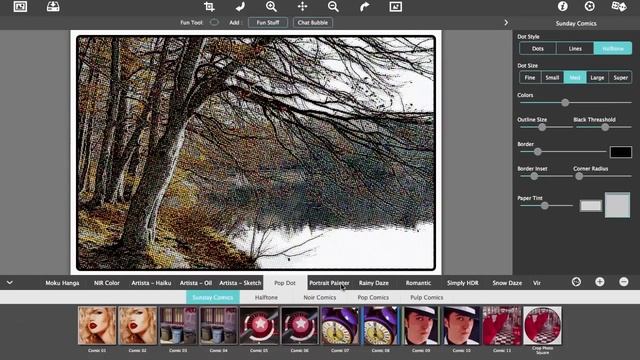The image size is (640, 360).
Task: Click the undo curved arrow icon
Action: (240, 6)
